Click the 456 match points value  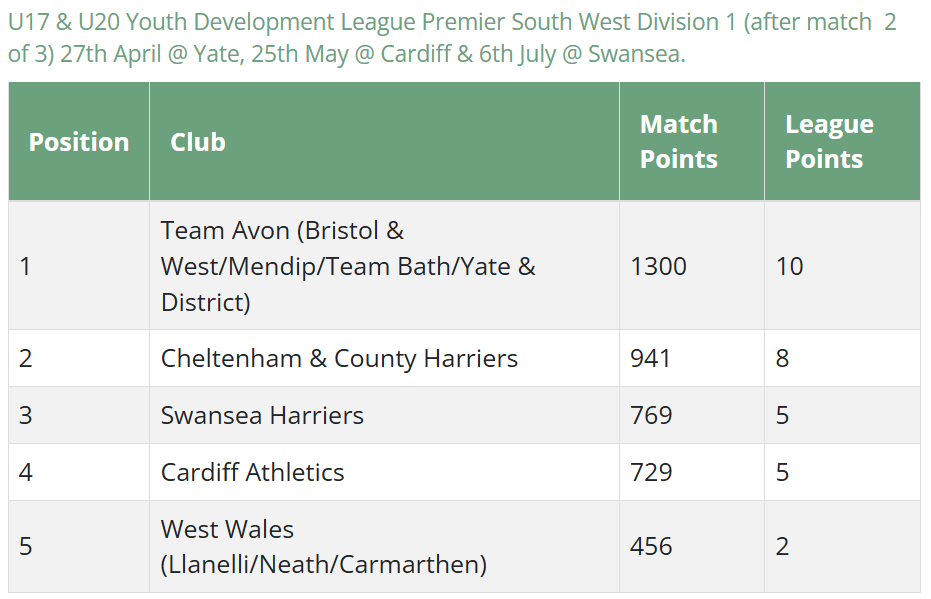click(651, 546)
